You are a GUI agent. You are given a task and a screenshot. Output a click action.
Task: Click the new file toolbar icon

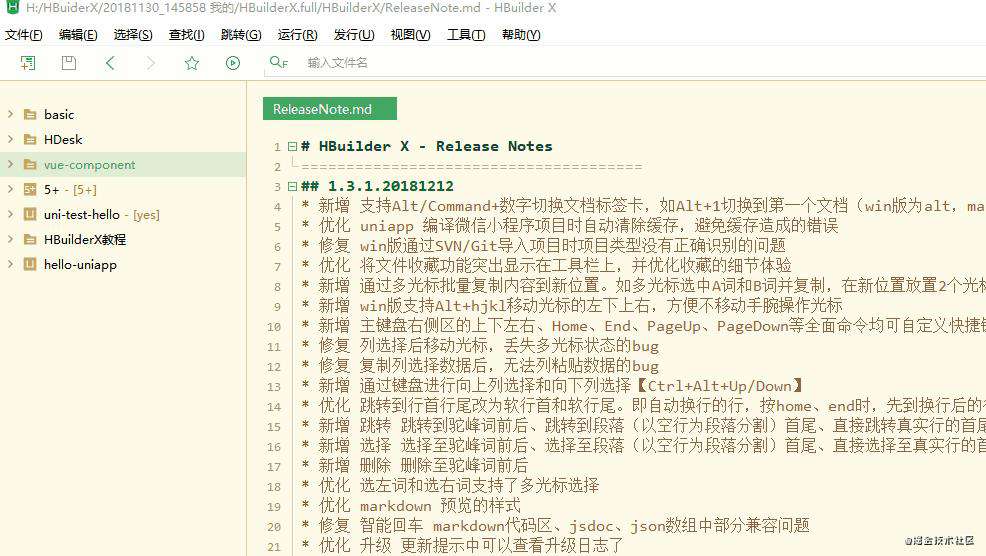[x=28, y=63]
